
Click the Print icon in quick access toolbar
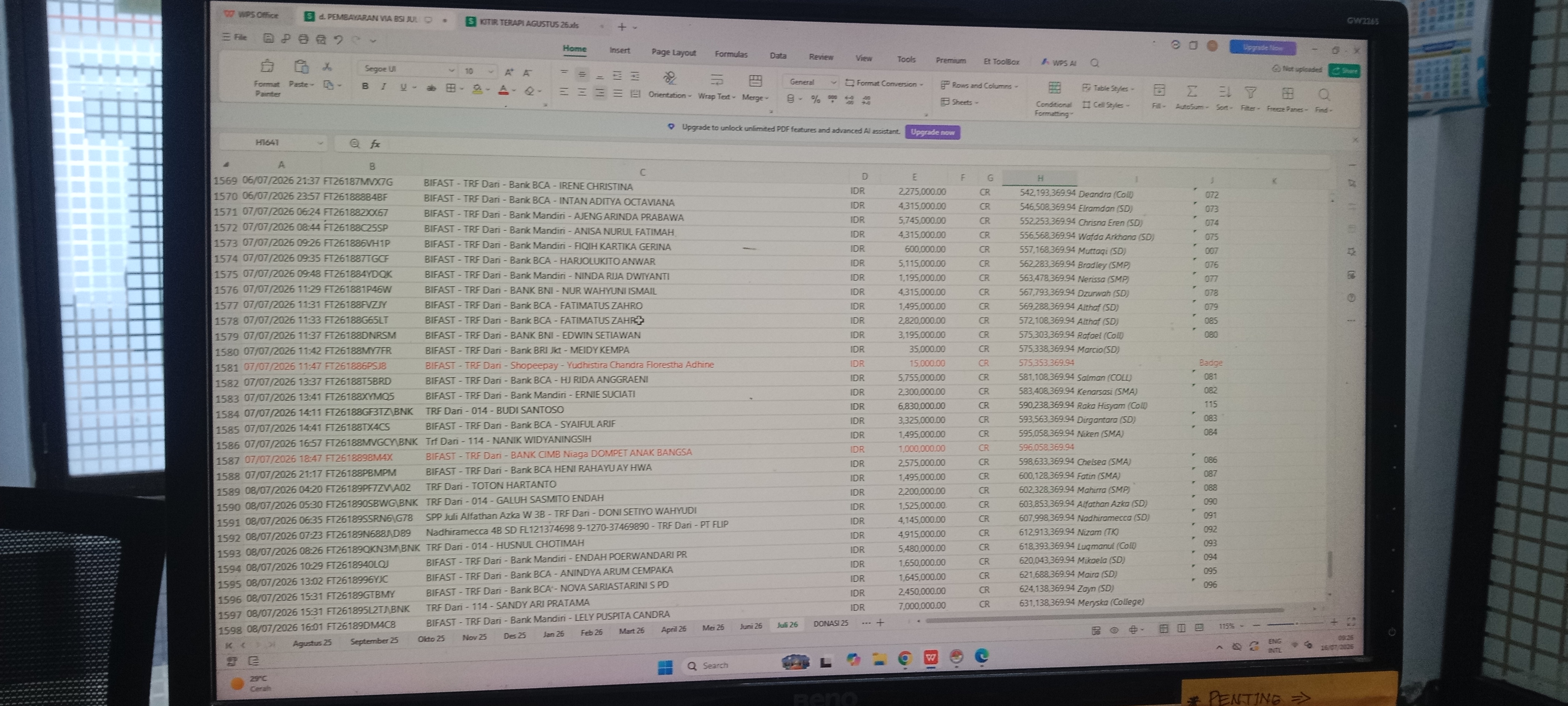click(303, 39)
